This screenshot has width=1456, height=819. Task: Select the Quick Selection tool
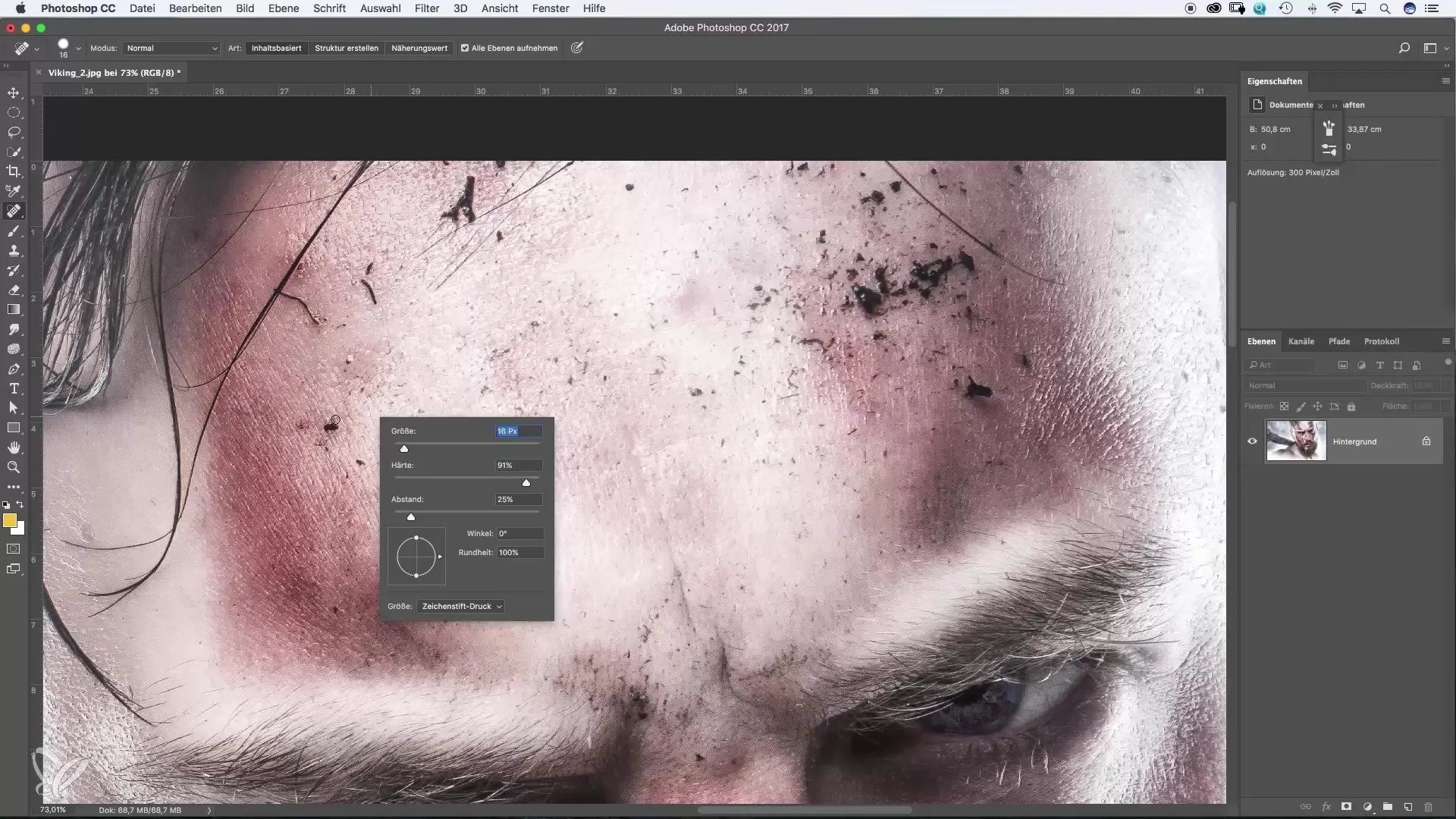click(14, 152)
